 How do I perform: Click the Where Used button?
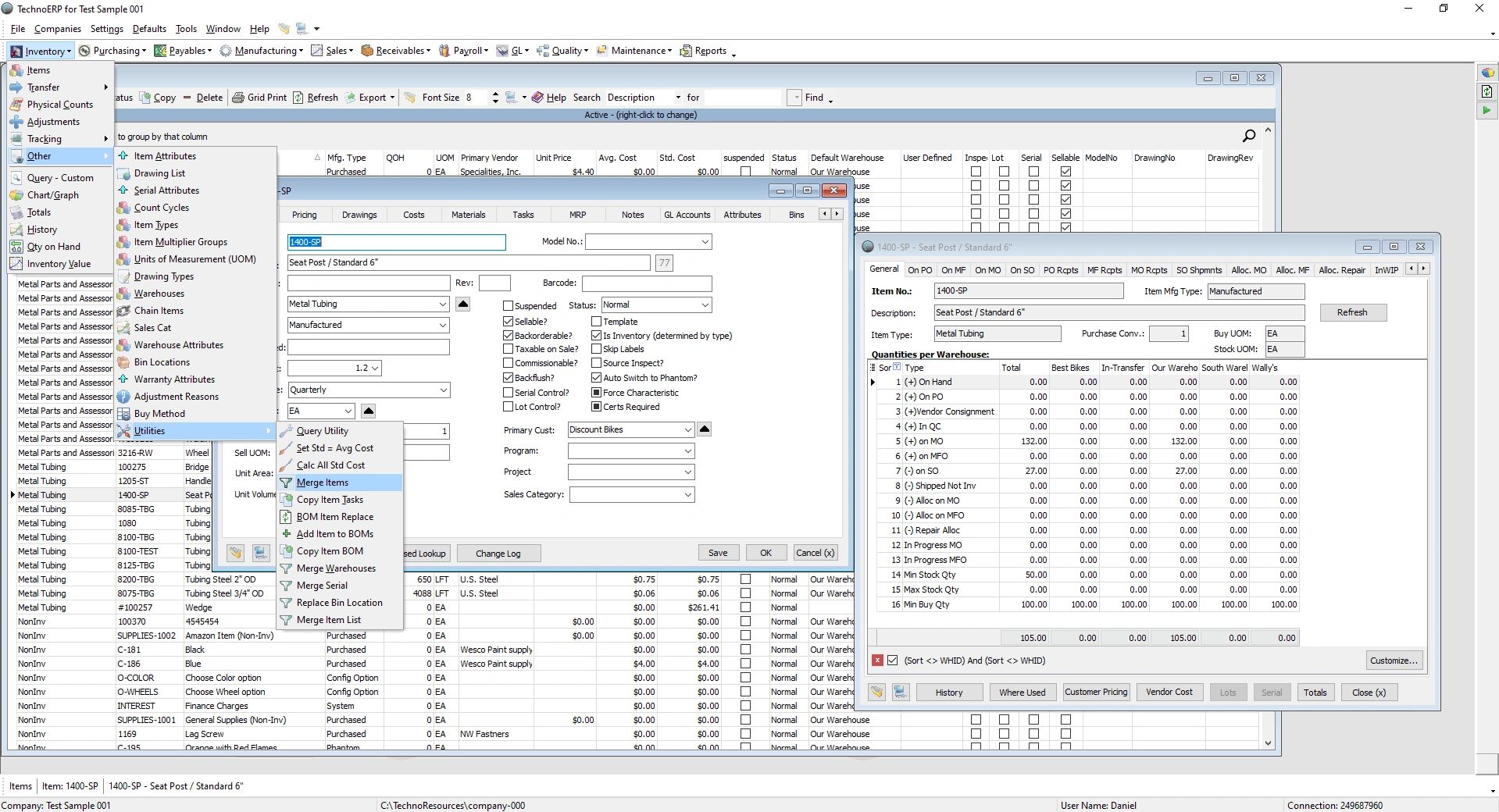(x=1022, y=692)
